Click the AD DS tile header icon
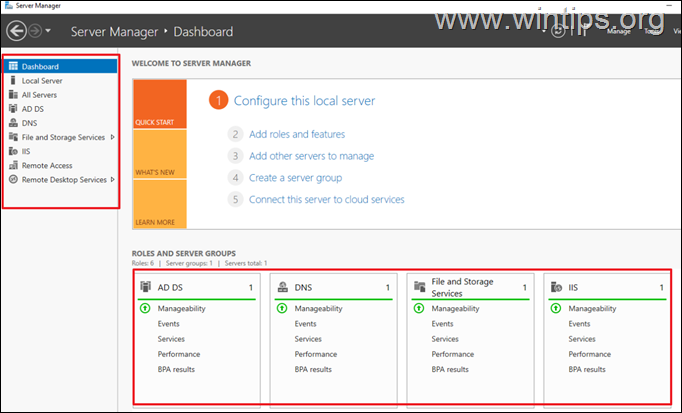The width and height of the screenshot is (682, 413). click(146, 288)
